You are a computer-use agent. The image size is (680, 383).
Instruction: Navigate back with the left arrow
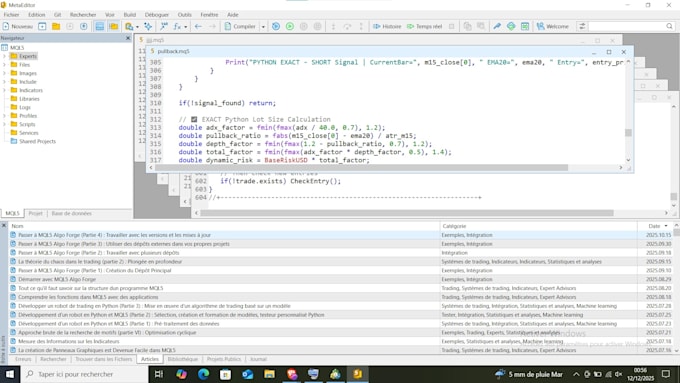(x=198, y=26)
